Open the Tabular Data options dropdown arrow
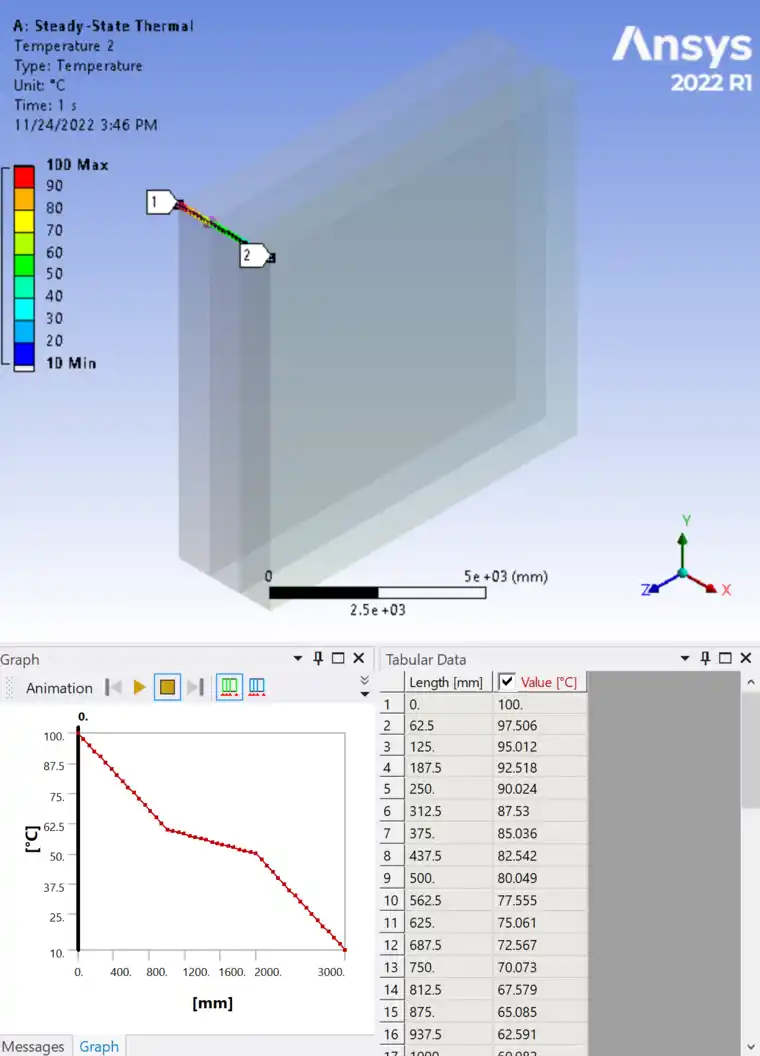Viewport: 760px width, 1056px height. pyautogui.click(x=685, y=658)
